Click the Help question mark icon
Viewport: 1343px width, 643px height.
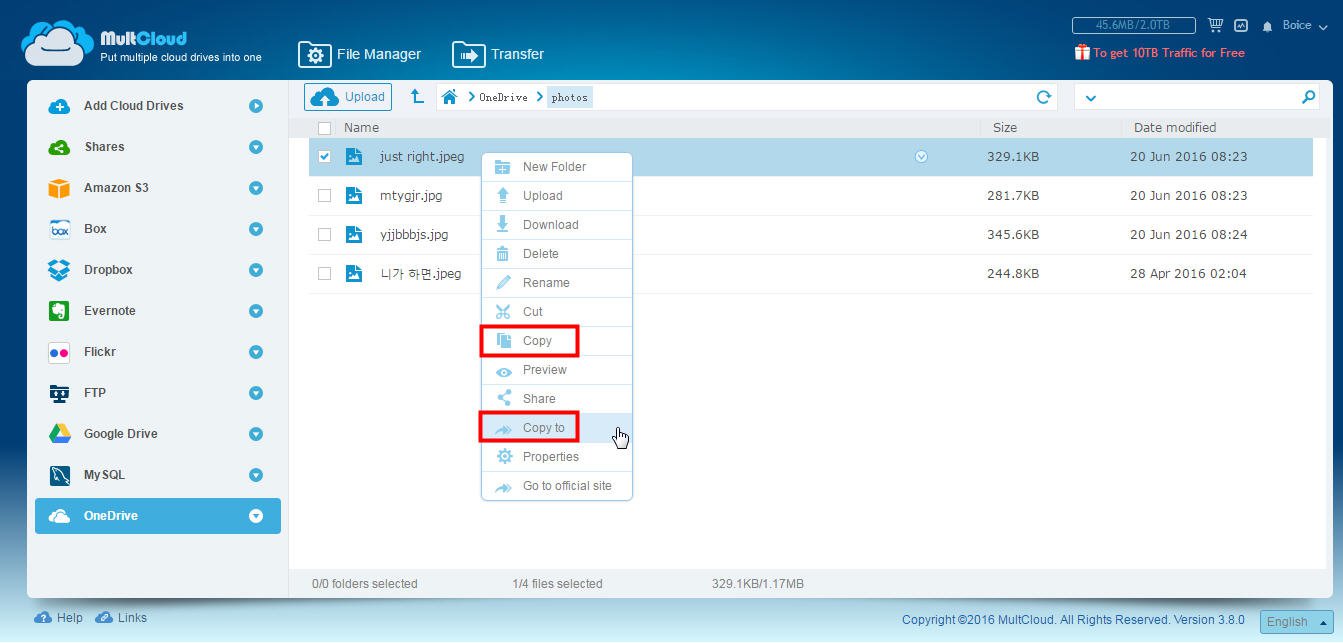coord(43,618)
